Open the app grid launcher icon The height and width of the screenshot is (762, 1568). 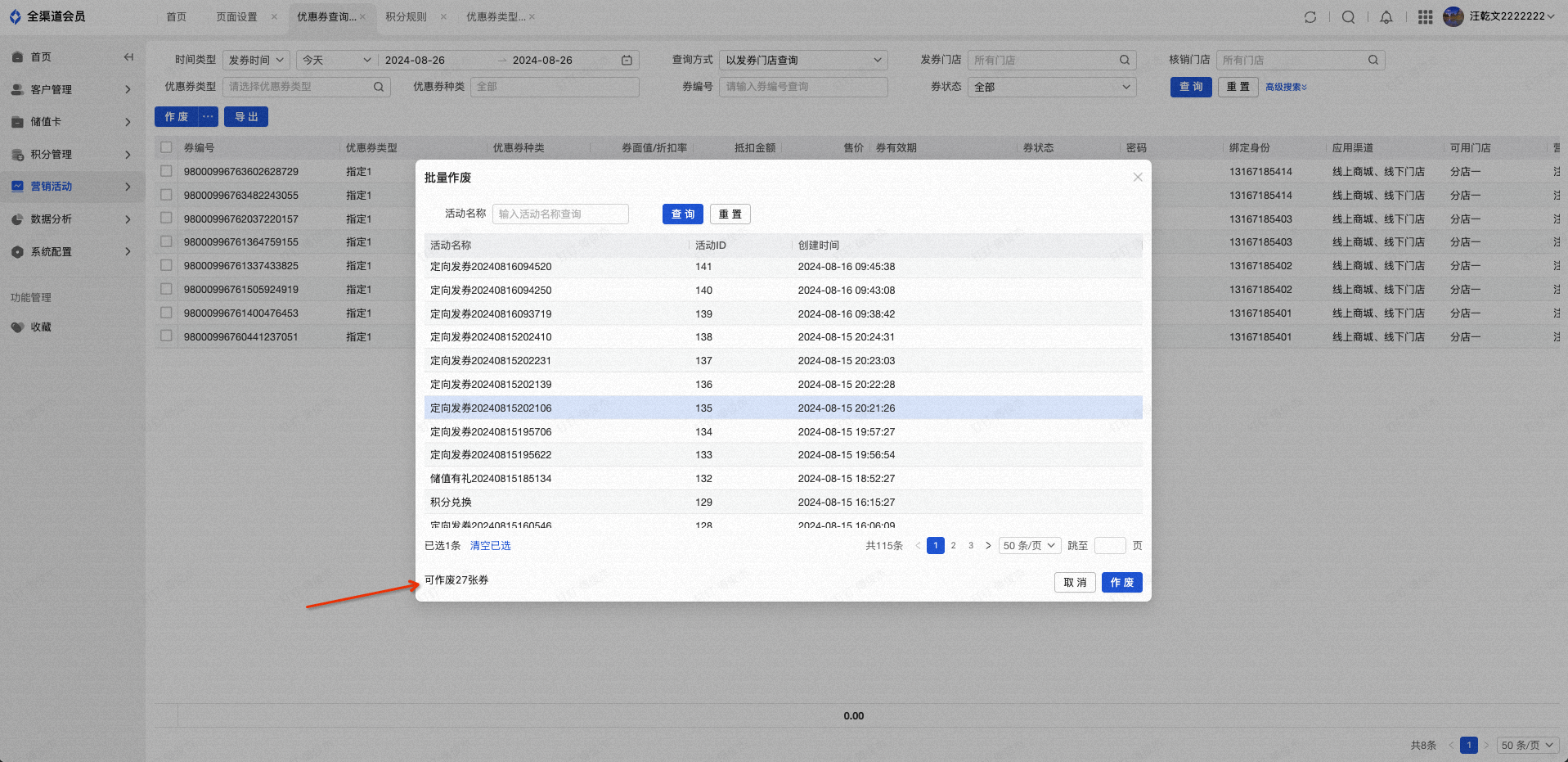[x=1425, y=17]
